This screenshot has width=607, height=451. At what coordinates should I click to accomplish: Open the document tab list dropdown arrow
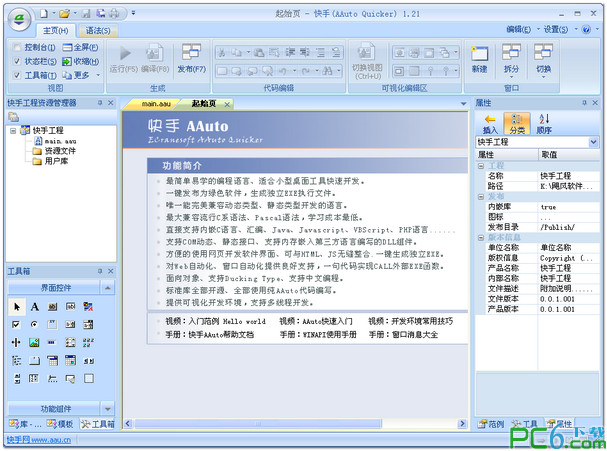coord(463,104)
